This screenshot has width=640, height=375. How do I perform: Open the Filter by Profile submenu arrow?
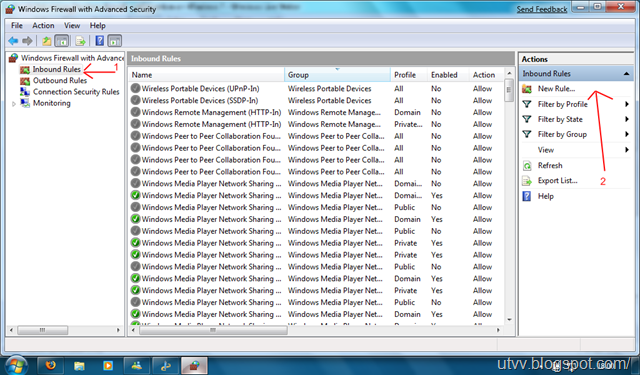(x=627, y=104)
